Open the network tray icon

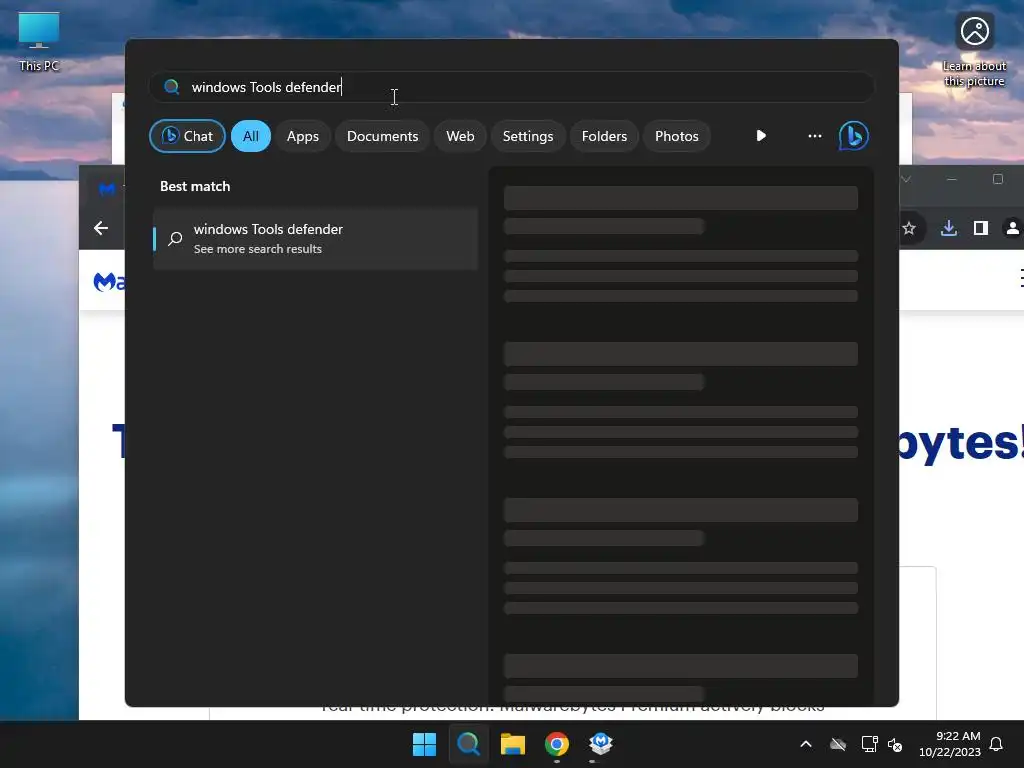869,744
